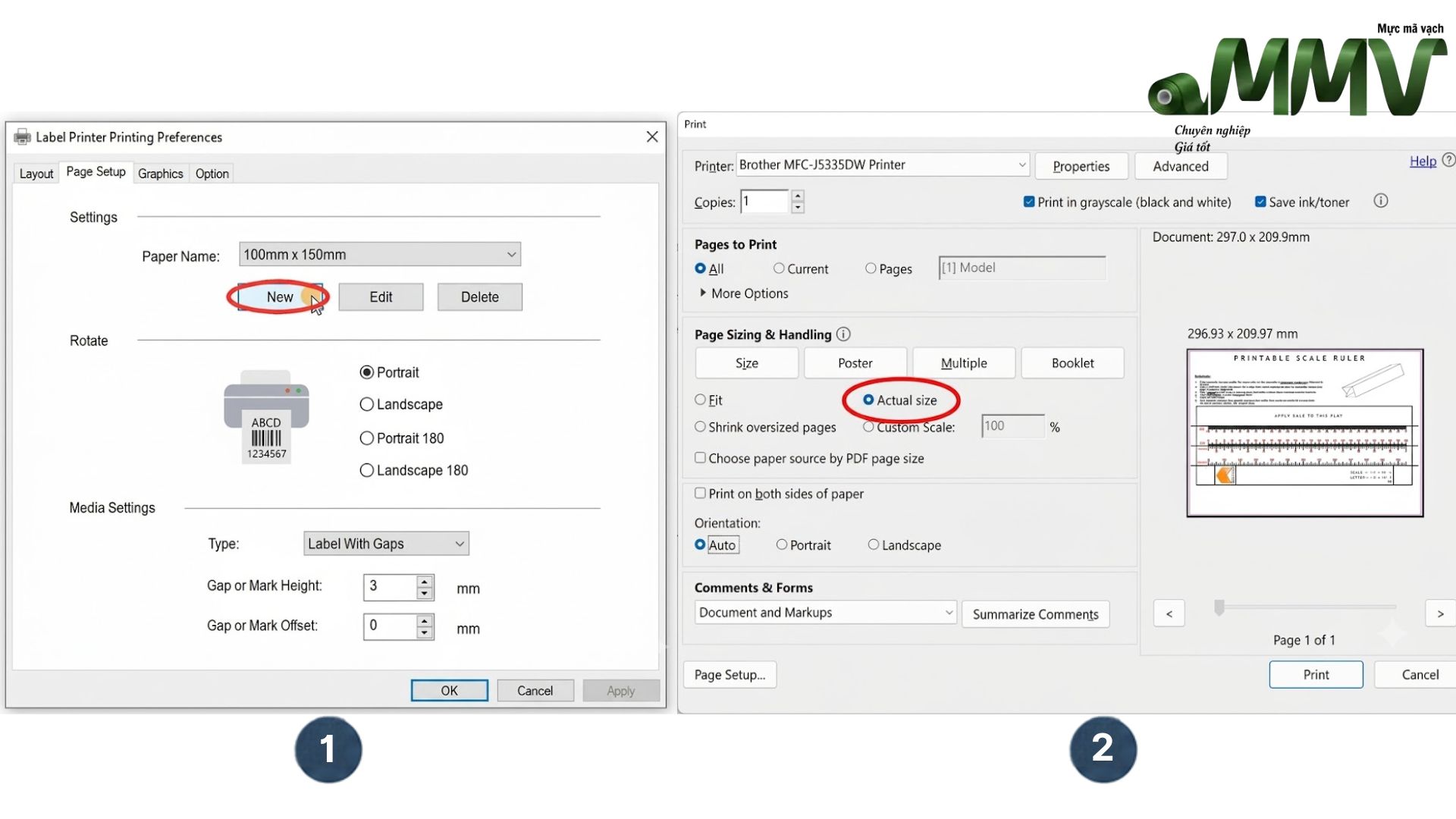The image size is (1456, 819).
Task: Enable Print on both sides of paper
Action: pyautogui.click(x=701, y=493)
